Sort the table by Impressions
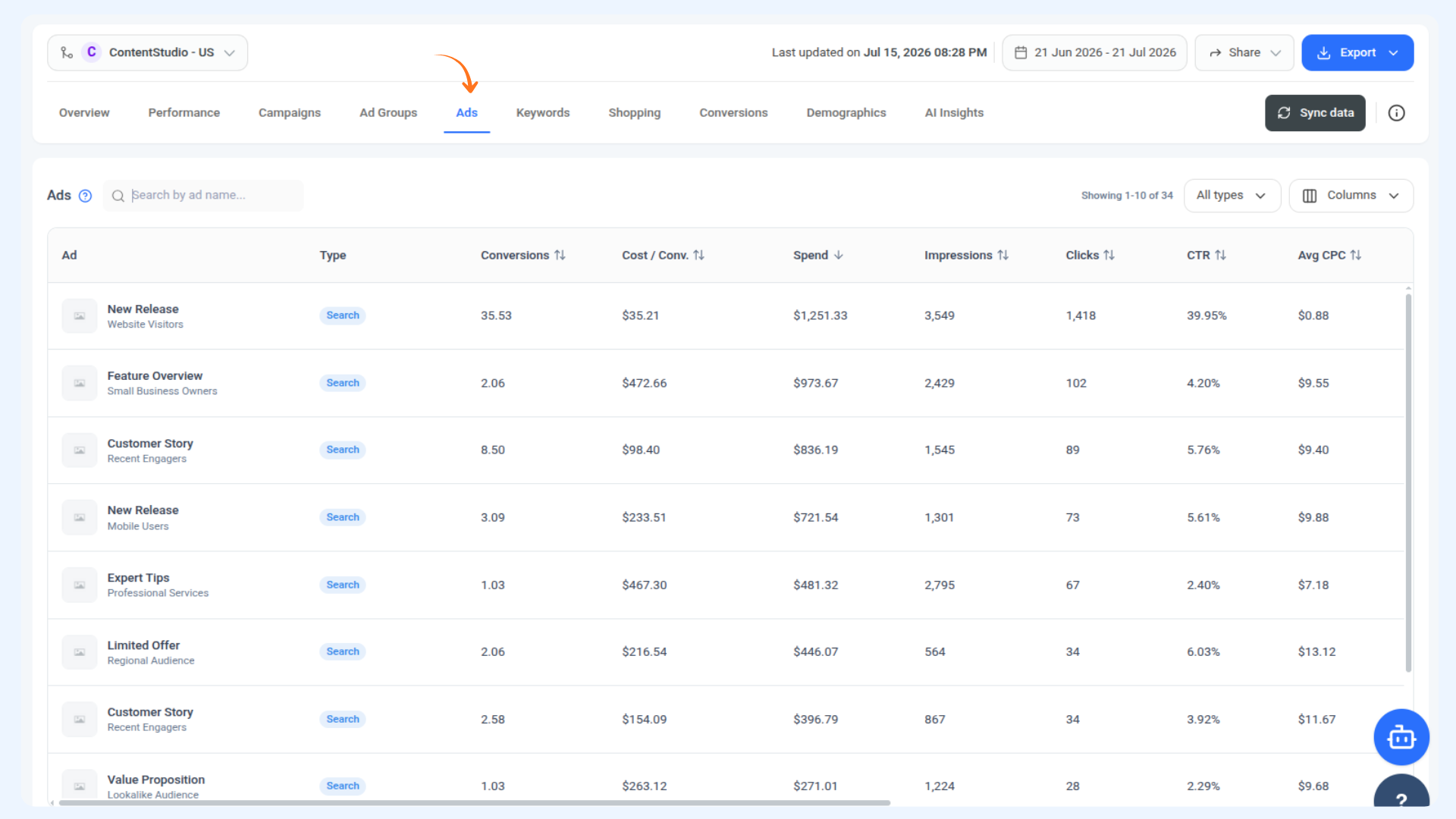 coord(1003,256)
